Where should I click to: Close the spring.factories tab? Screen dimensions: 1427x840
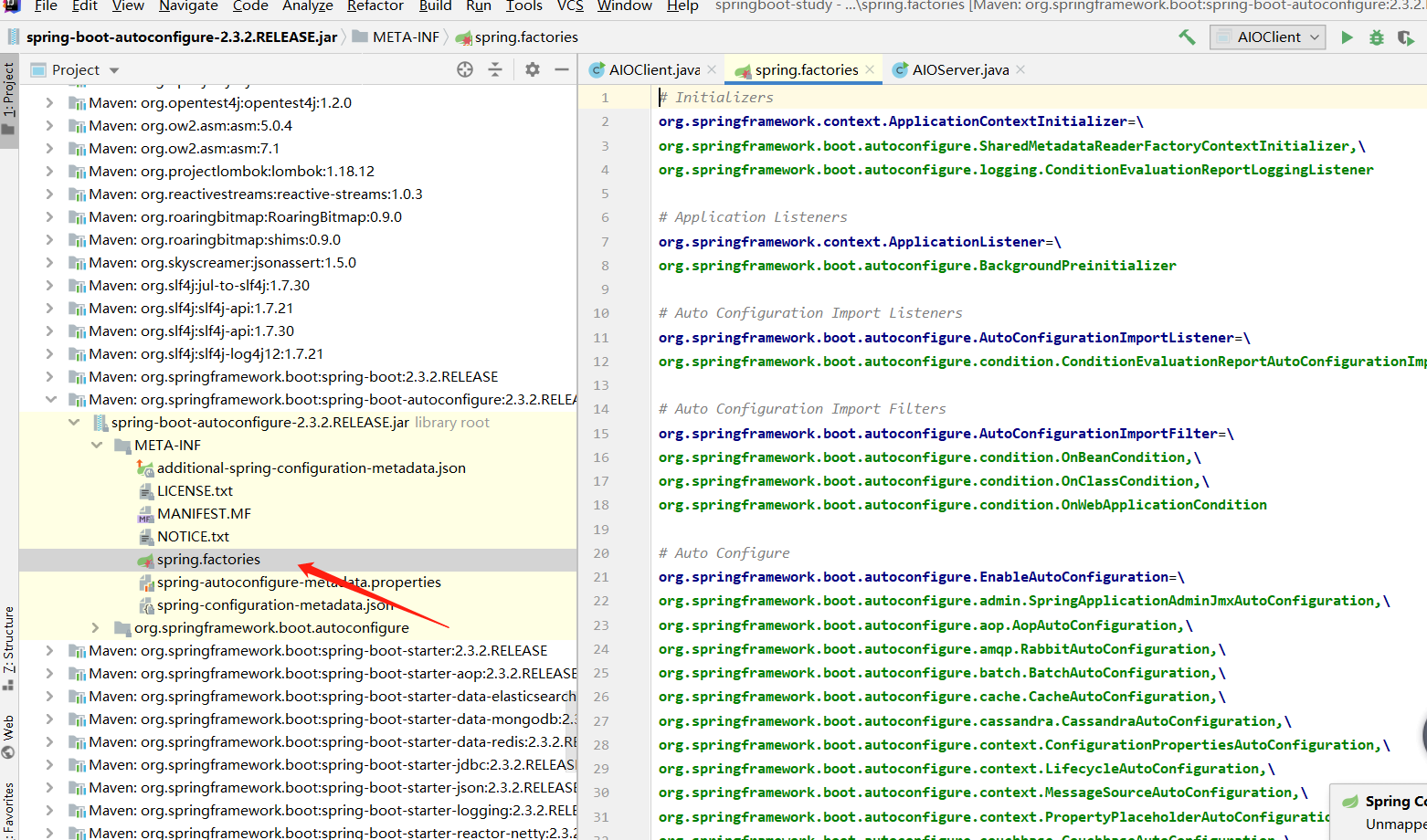[870, 69]
